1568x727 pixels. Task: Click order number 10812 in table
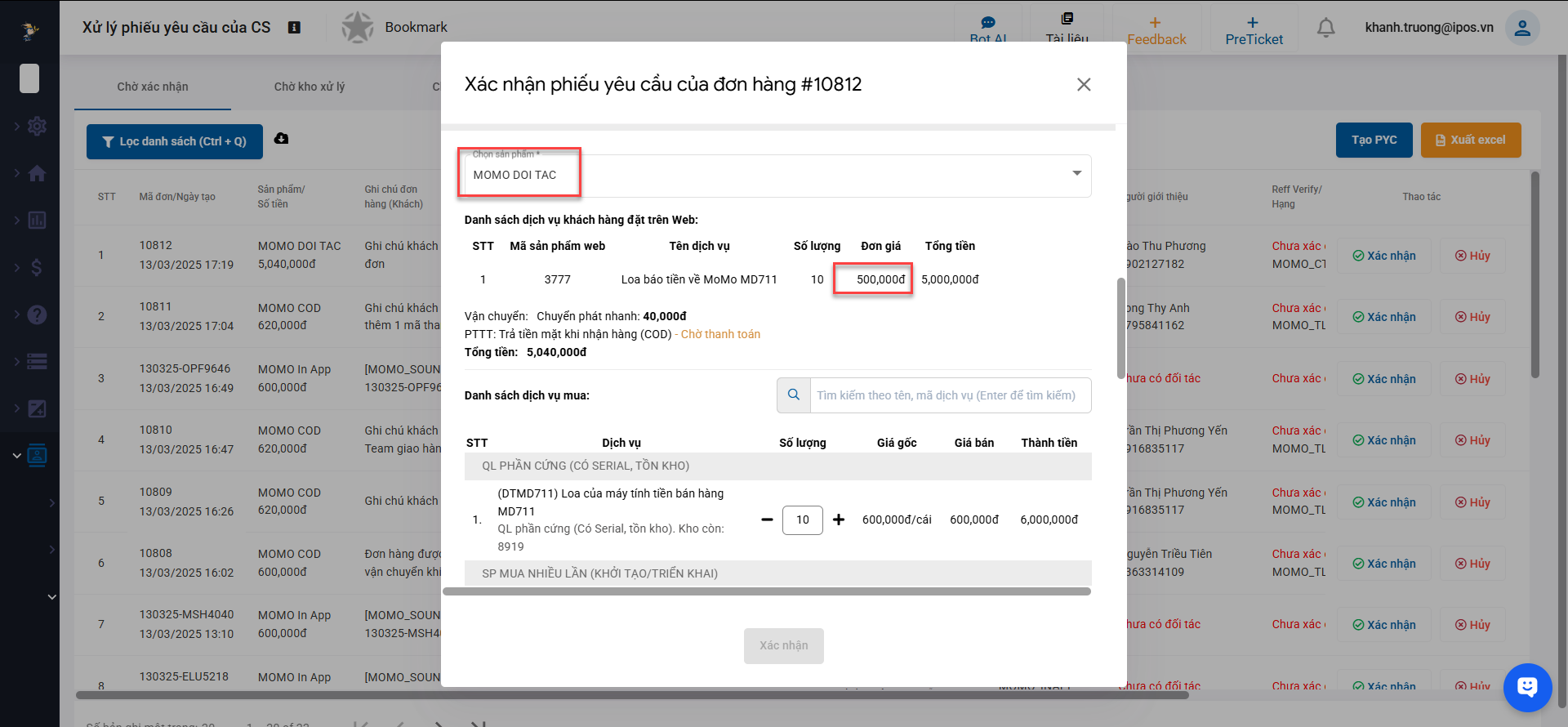pos(156,245)
